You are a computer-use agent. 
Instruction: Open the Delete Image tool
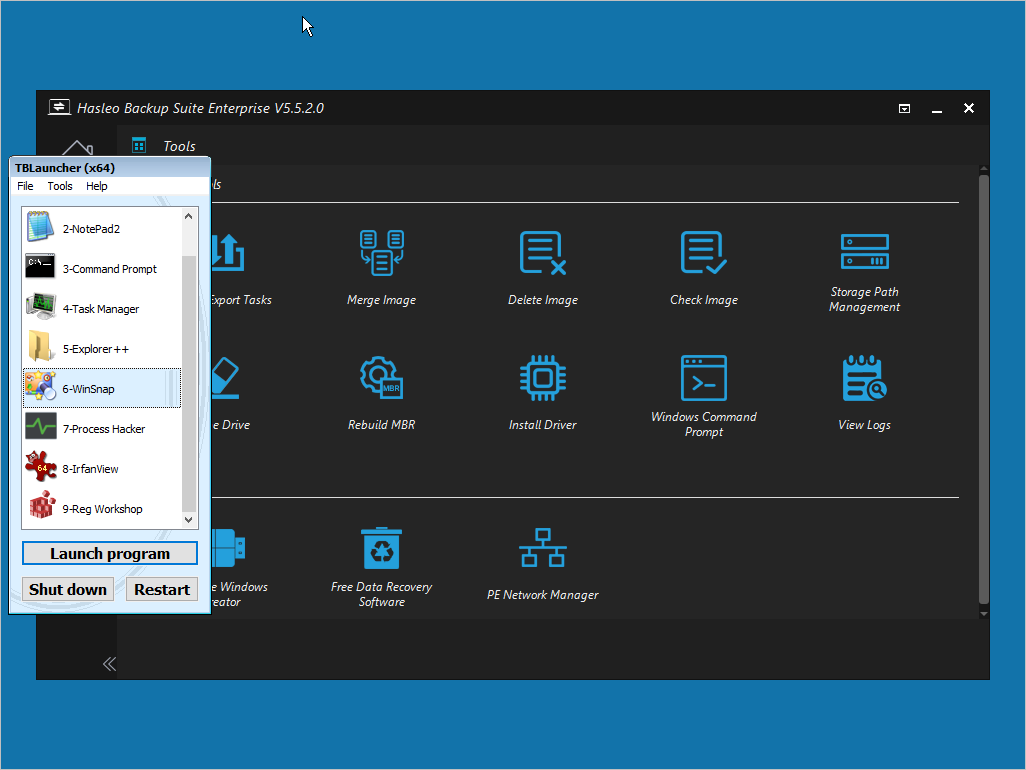click(x=542, y=268)
